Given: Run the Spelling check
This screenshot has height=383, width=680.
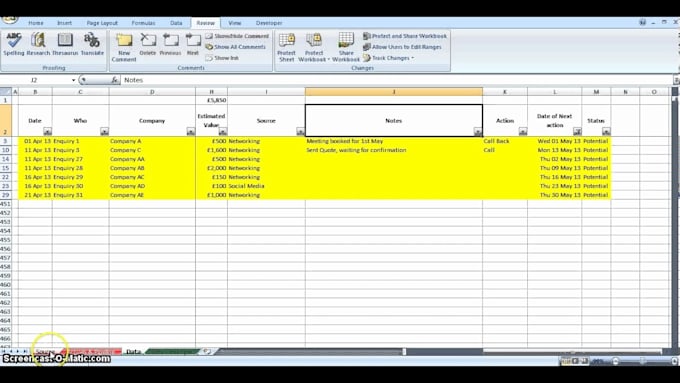Looking at the screenshot, I should point(13,44).
